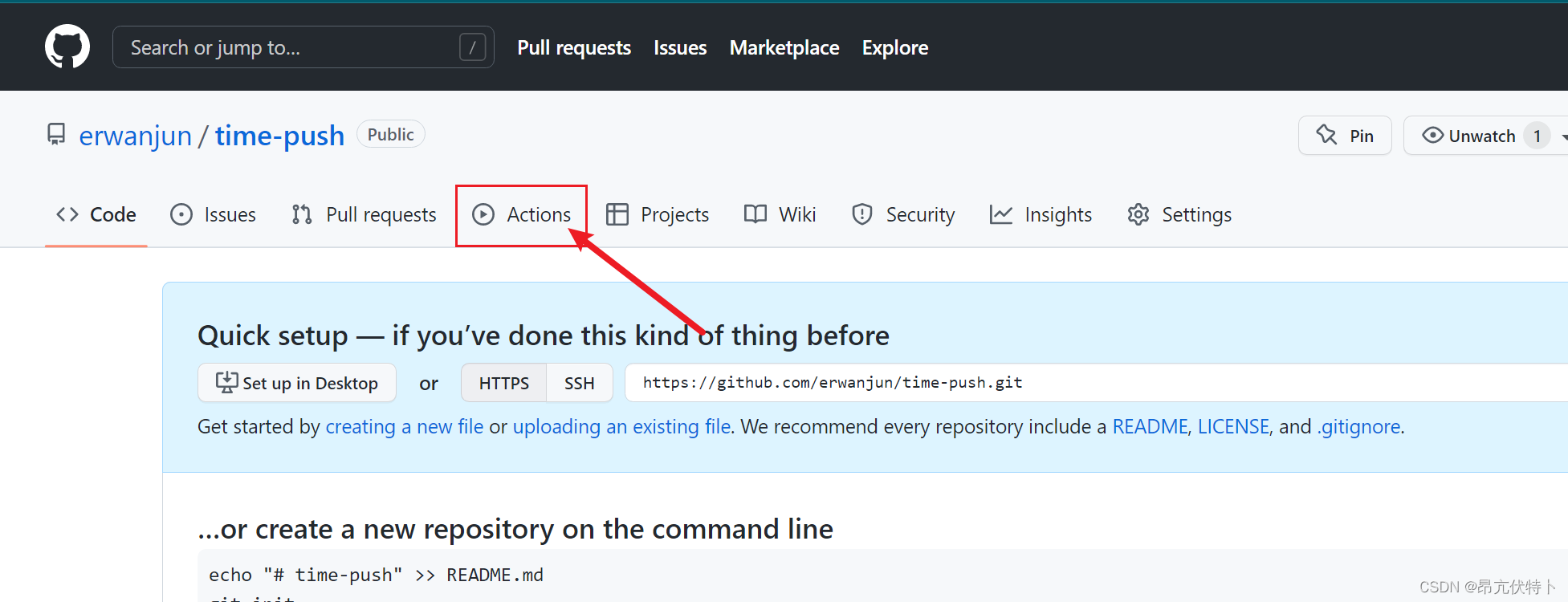Open the Projects tab
Image resolution: width=1568 pixels, height=602 pixels.
(658, 214)
